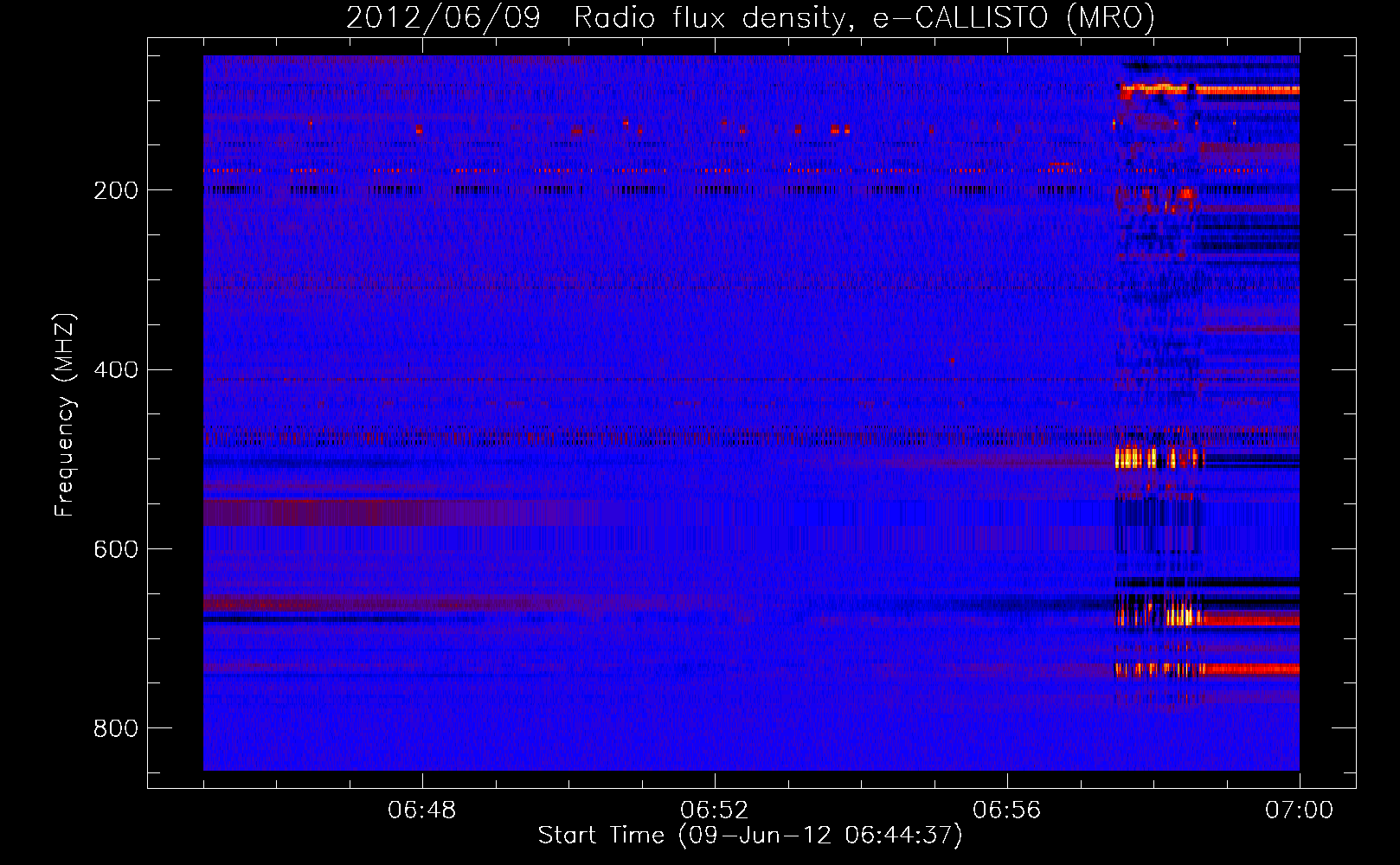This screenshot has width=1400, height=865.
Task: Click the 'Start Time (09-Jun-12 06:44:37)' label
Action: (750, 835)
